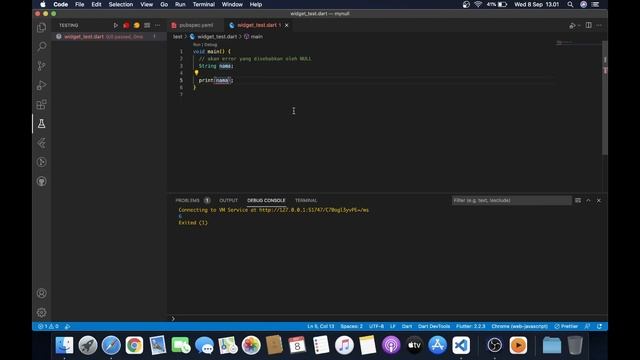Image resolution: width=640 pixels, height=360 pixels.
Task: Focus the debug console filter field
Action: (511, 200)
